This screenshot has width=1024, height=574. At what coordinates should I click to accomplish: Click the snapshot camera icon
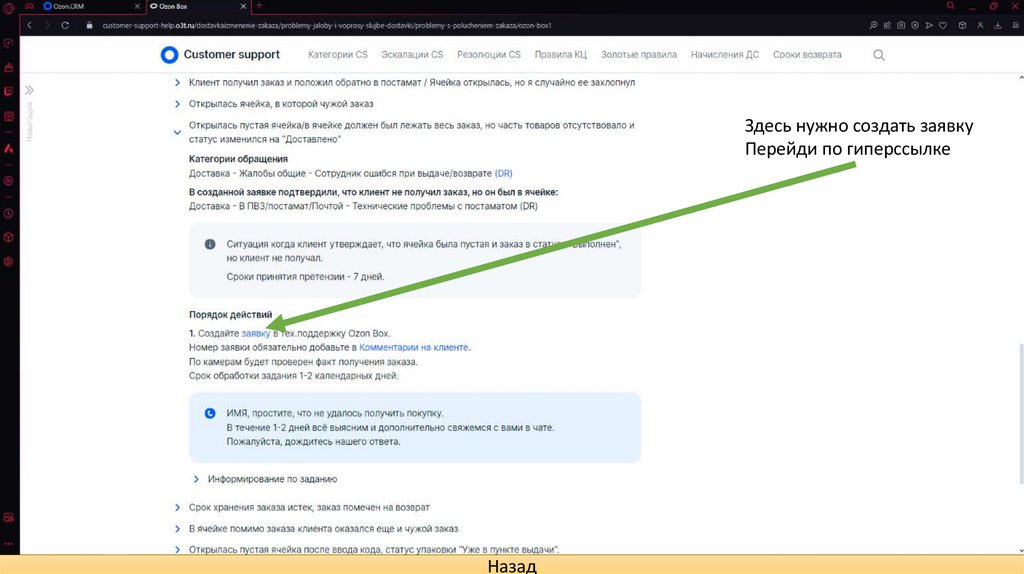pyautogui.click(x=901, y=25)
